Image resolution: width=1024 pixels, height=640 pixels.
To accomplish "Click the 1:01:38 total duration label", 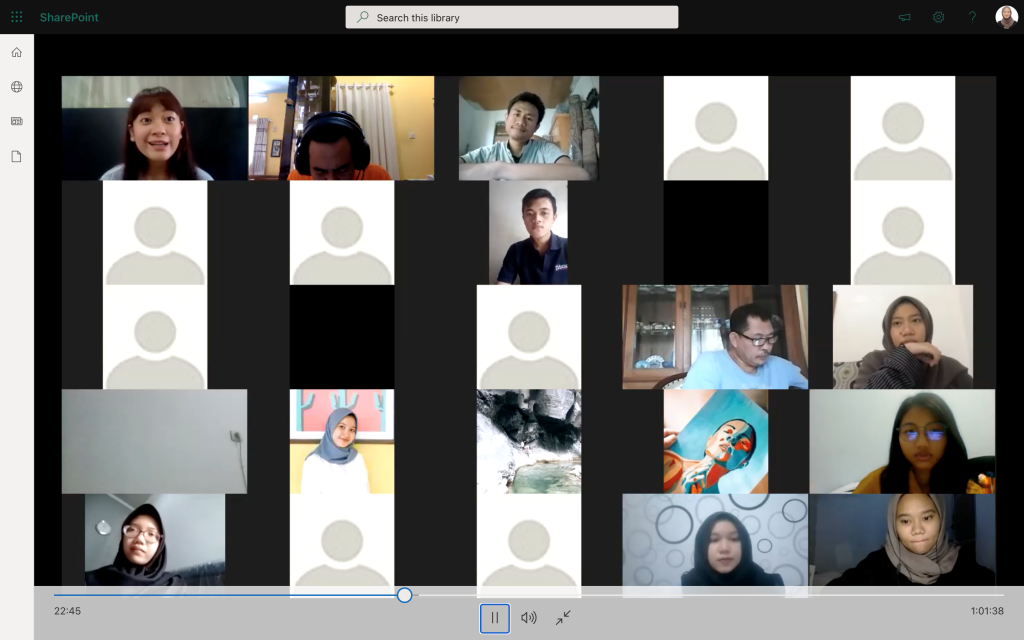I will coord(987,611).
